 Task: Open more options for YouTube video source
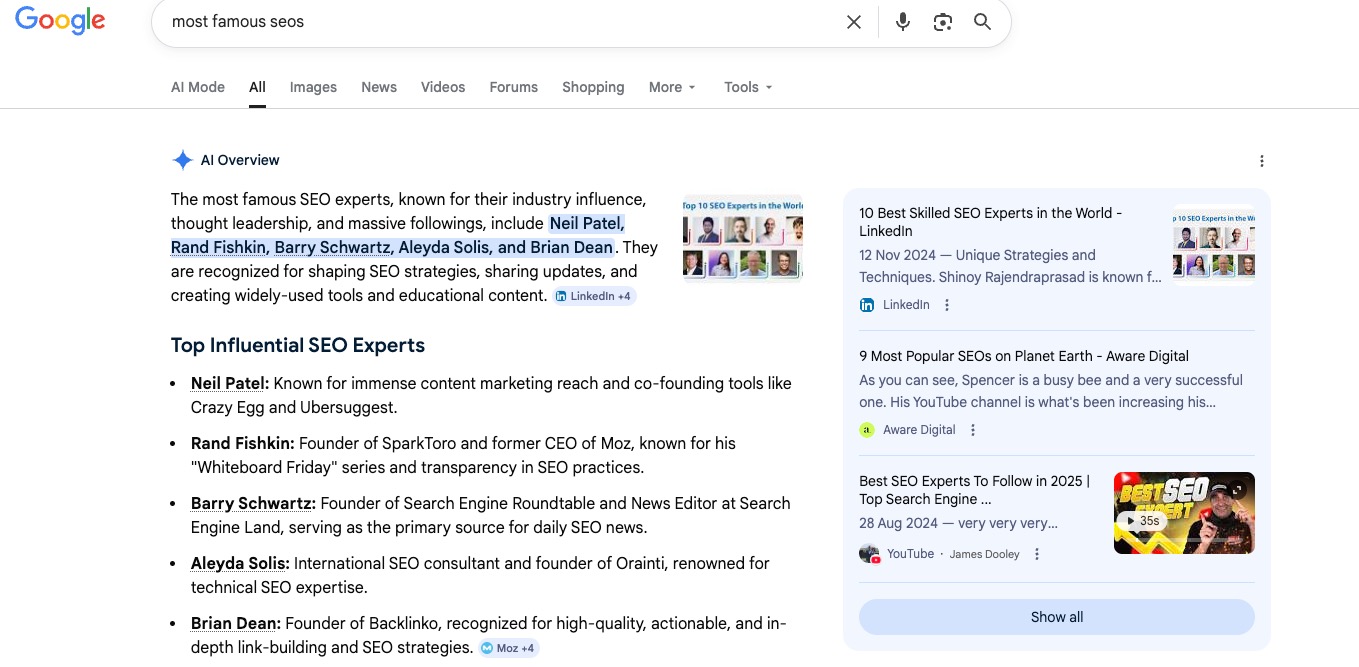coord(1037,554)
